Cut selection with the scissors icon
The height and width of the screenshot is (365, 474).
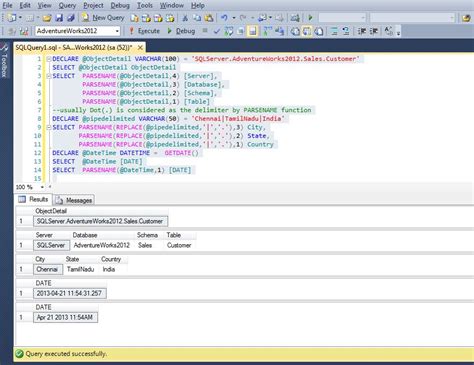185,18
